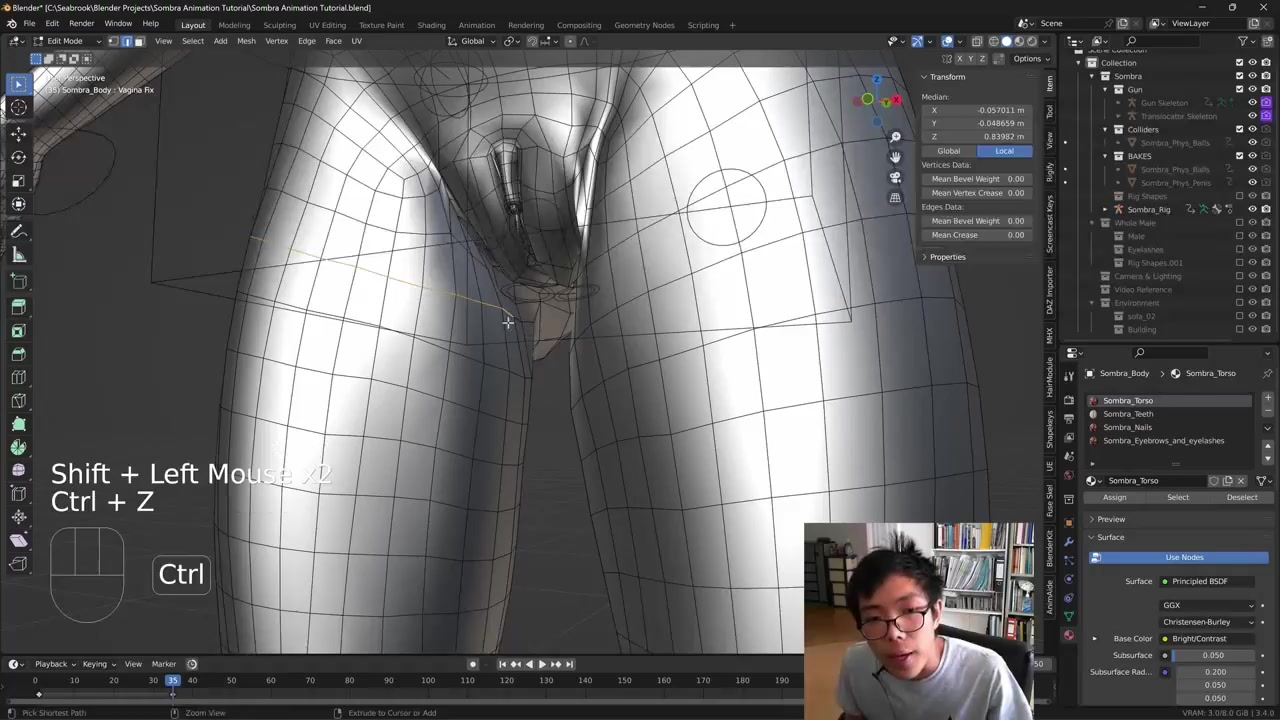Expand the Preview material panel
The image size is (1280, 720).
(x=1111, y=519)
